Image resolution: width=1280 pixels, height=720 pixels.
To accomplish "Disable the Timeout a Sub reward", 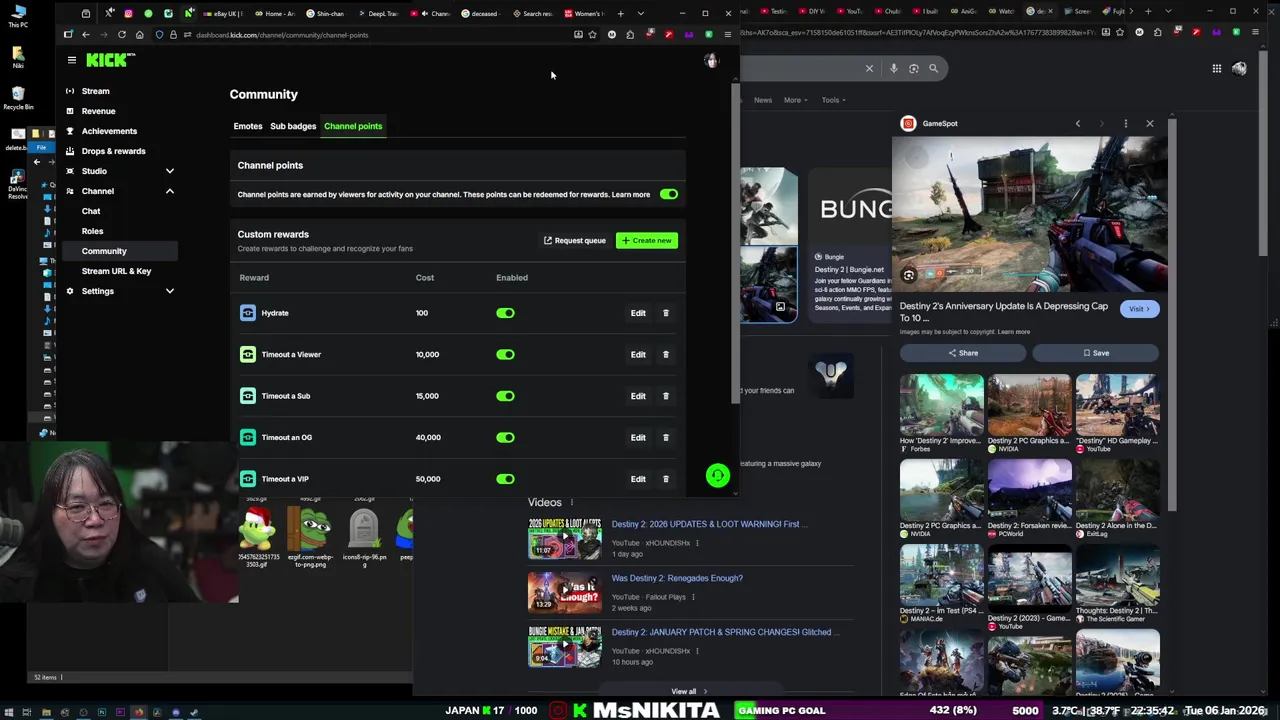I will click(x=505, y=396).
